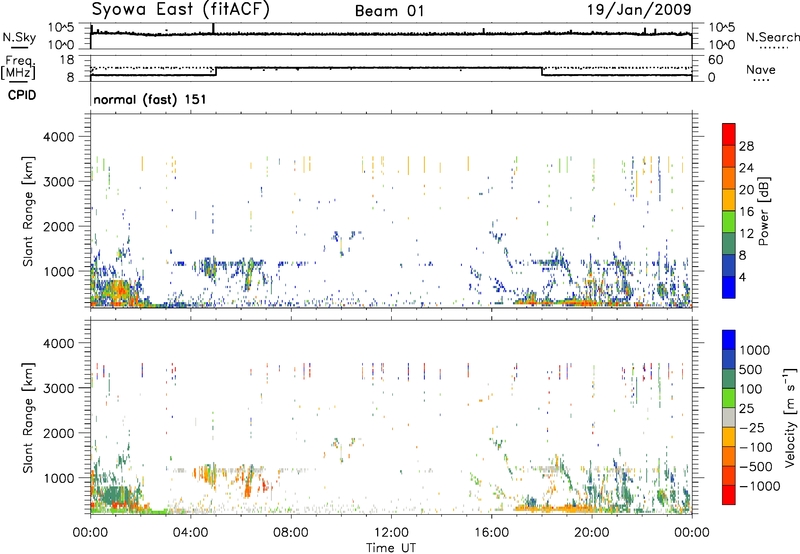This screenshot has width=800, height=554.
Task: Click the red top segment of Power color bar
Action: pyautogui.click(x=729, y=134)
